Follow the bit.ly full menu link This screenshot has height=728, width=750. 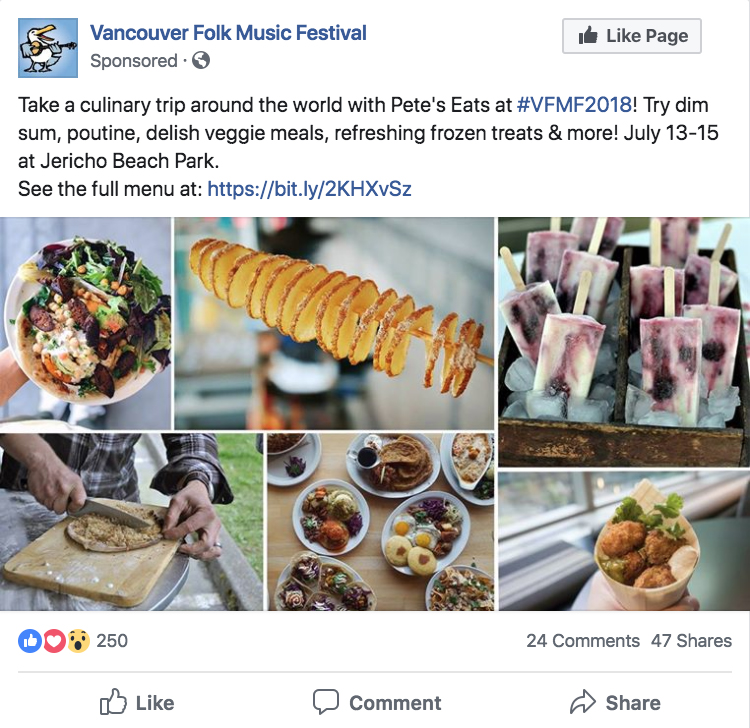309,188
